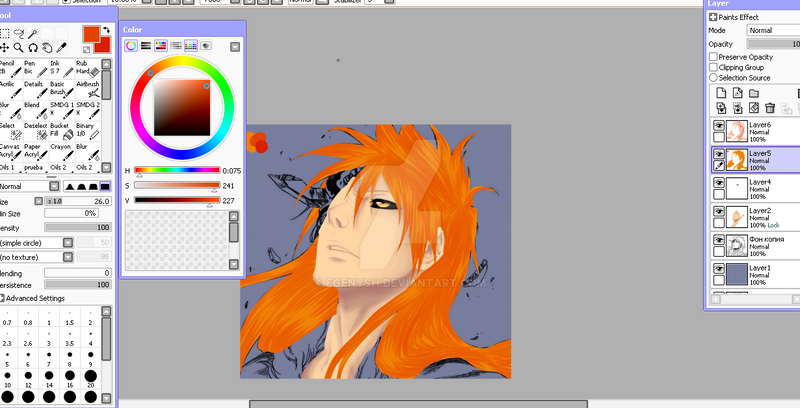Select the rotate view tool
Screen dimensions: 800x408
[33, 48]
